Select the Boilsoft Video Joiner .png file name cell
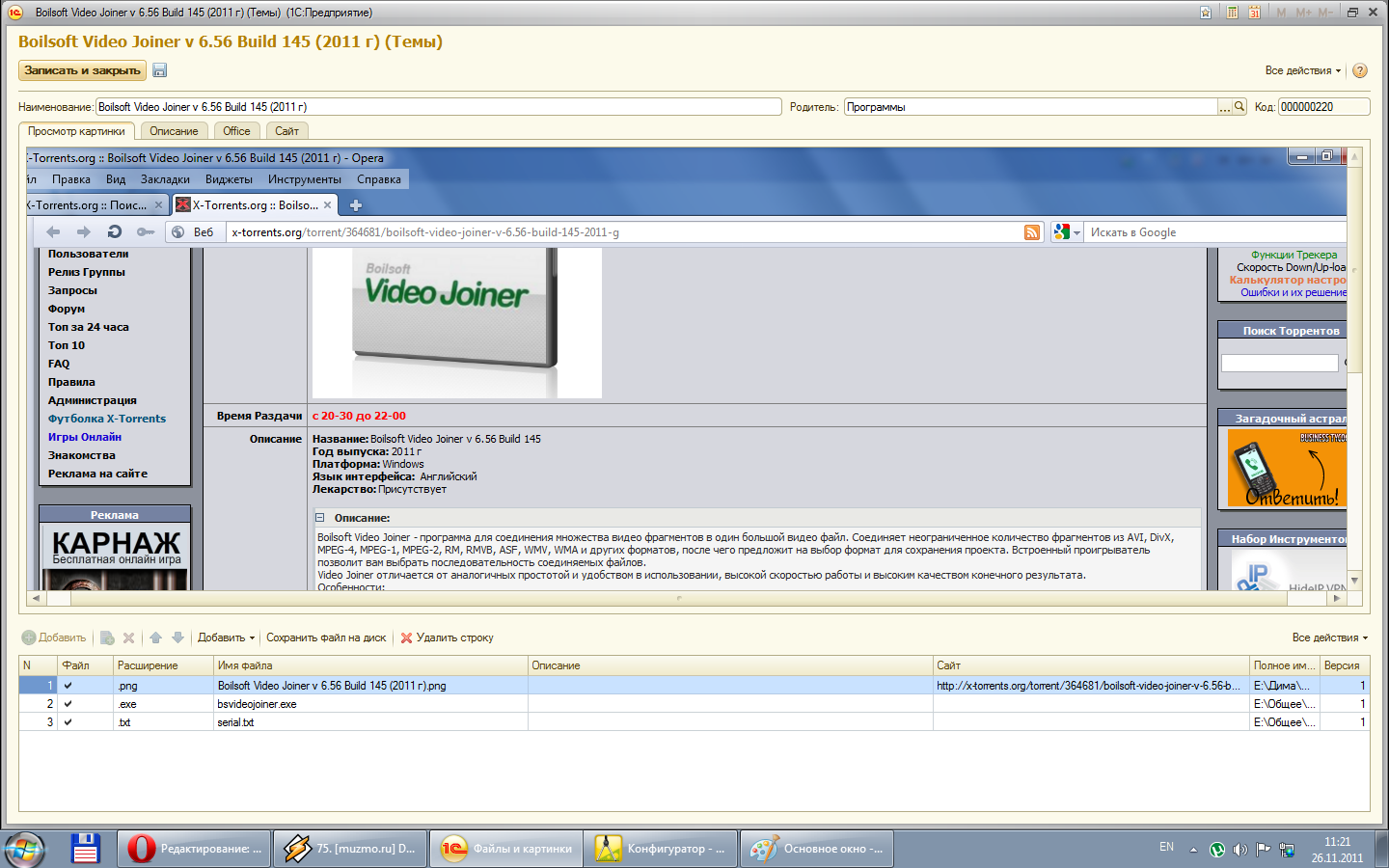Viewport: 1389px width, 868px height. point(370,686)
